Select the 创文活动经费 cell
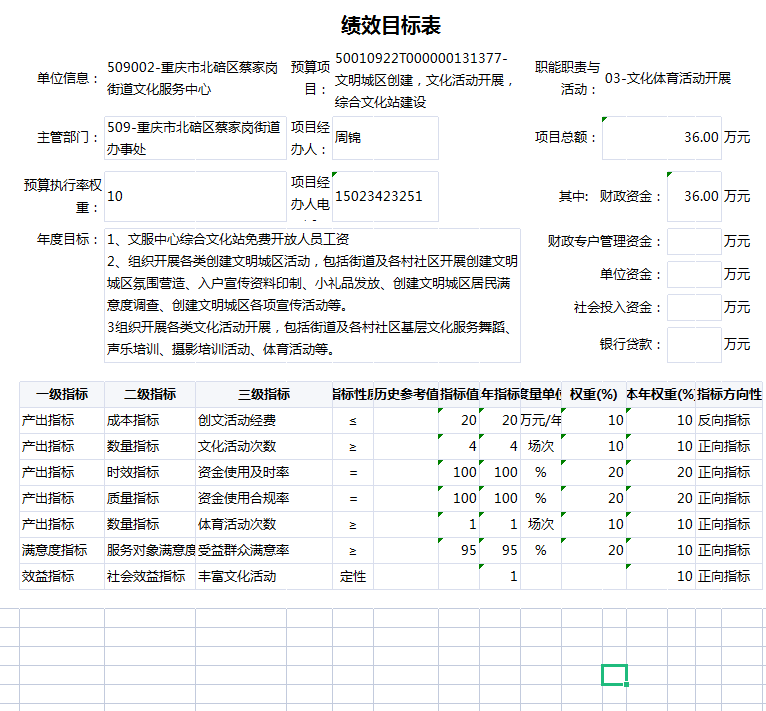Image resolution: width=766 pixels, height=711 pixels. pos(264,420)
